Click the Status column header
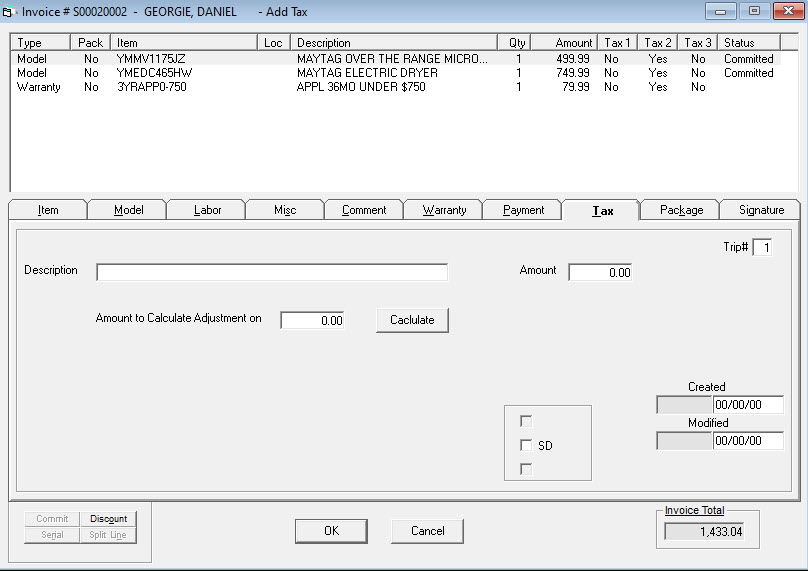 (x=749, y=42)
